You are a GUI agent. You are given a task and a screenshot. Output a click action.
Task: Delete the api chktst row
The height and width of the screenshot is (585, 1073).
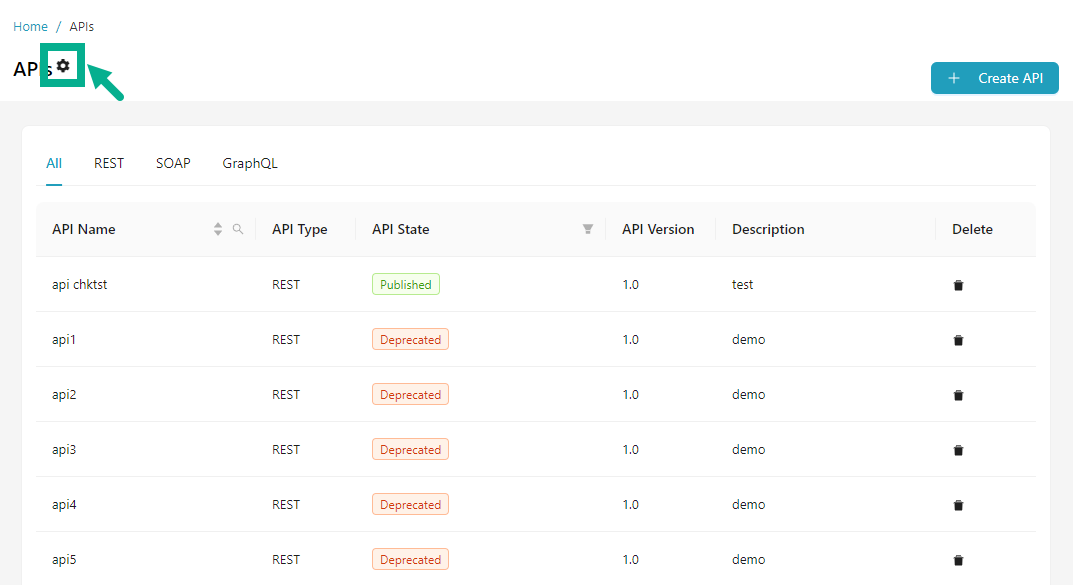958,285
